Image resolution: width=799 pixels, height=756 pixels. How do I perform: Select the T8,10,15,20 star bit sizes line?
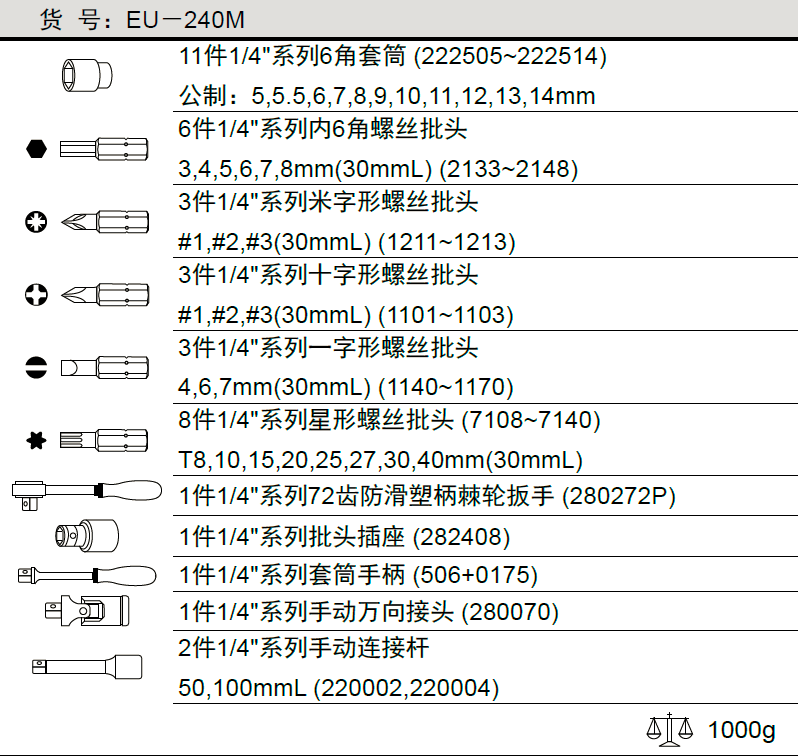[x=380, y=460]
